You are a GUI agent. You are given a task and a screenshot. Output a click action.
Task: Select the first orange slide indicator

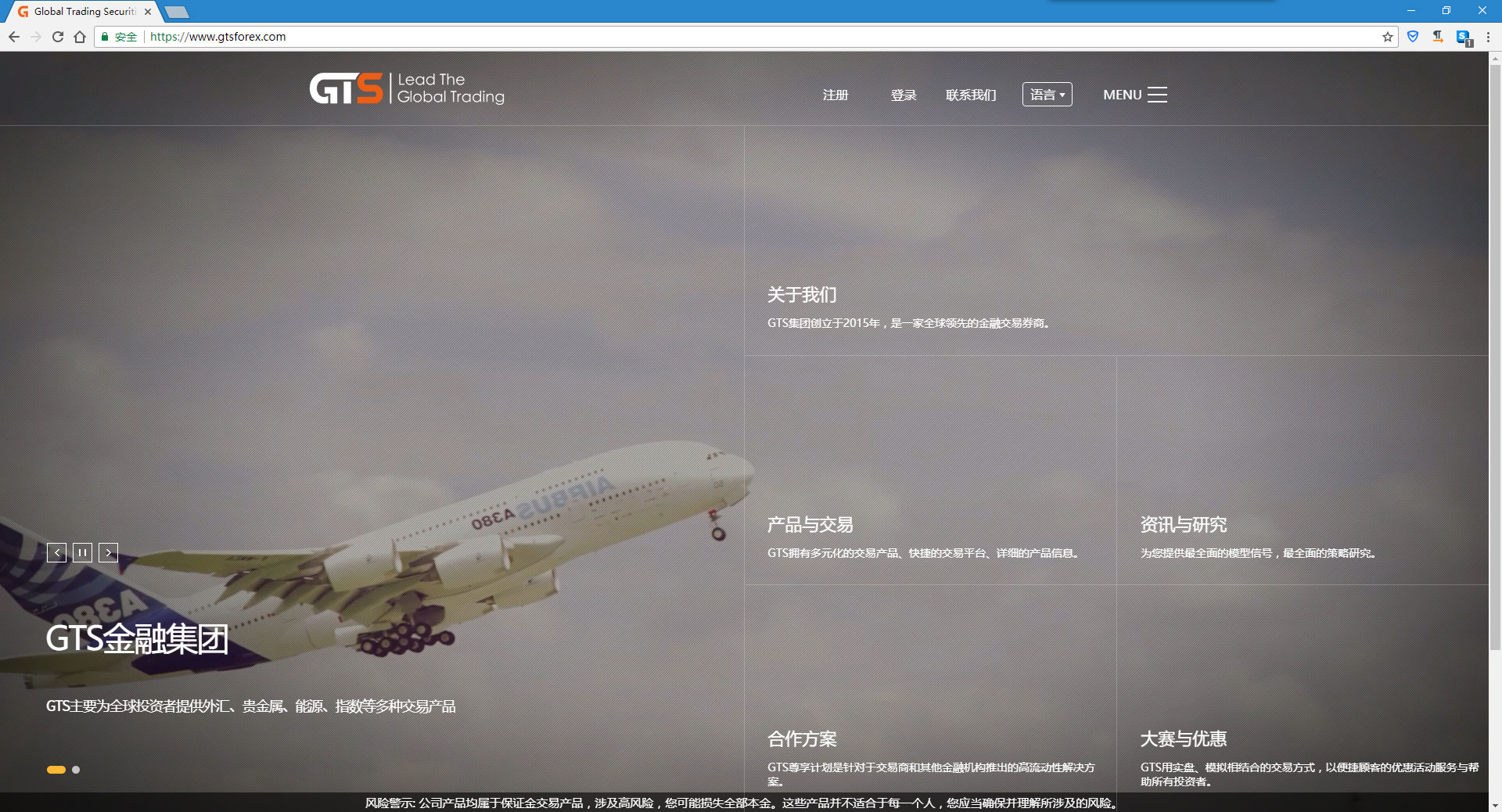point(56,770)
